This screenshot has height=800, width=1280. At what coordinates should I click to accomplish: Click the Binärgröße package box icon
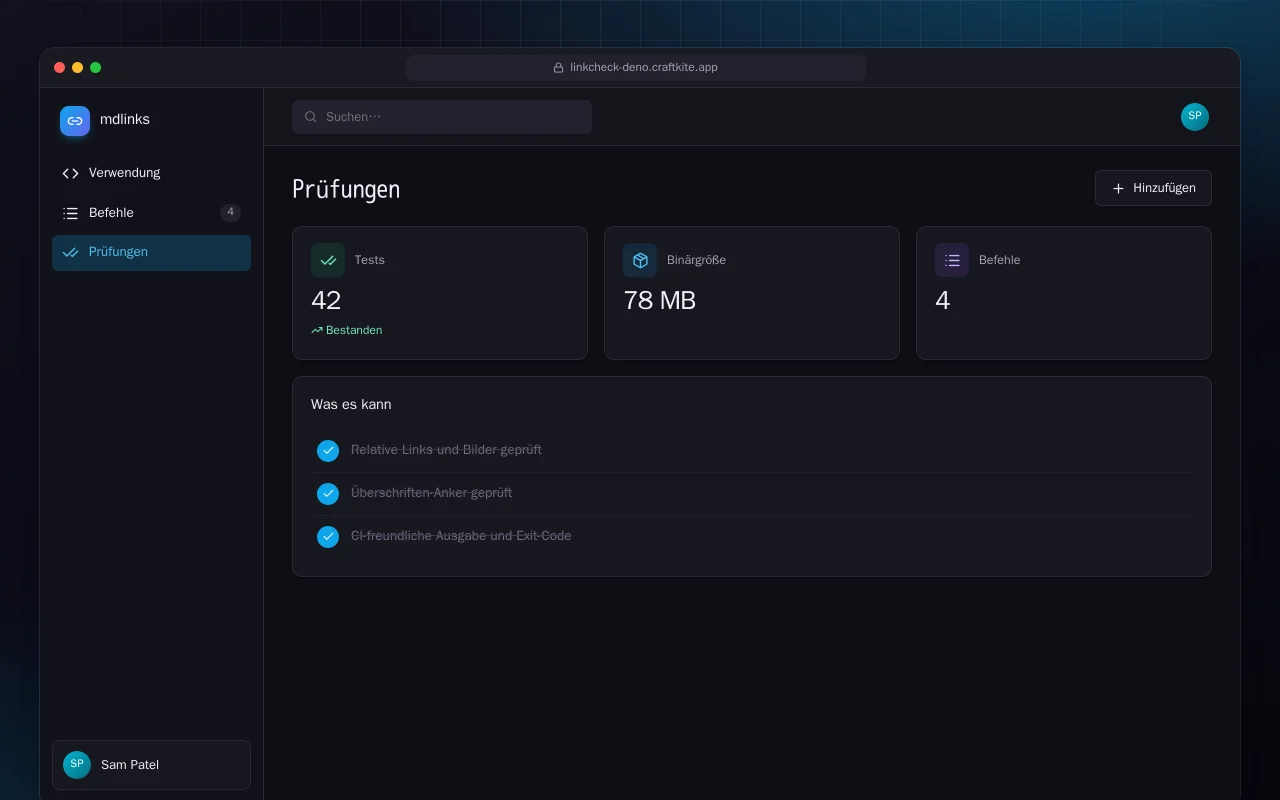[x=640, y=260]
